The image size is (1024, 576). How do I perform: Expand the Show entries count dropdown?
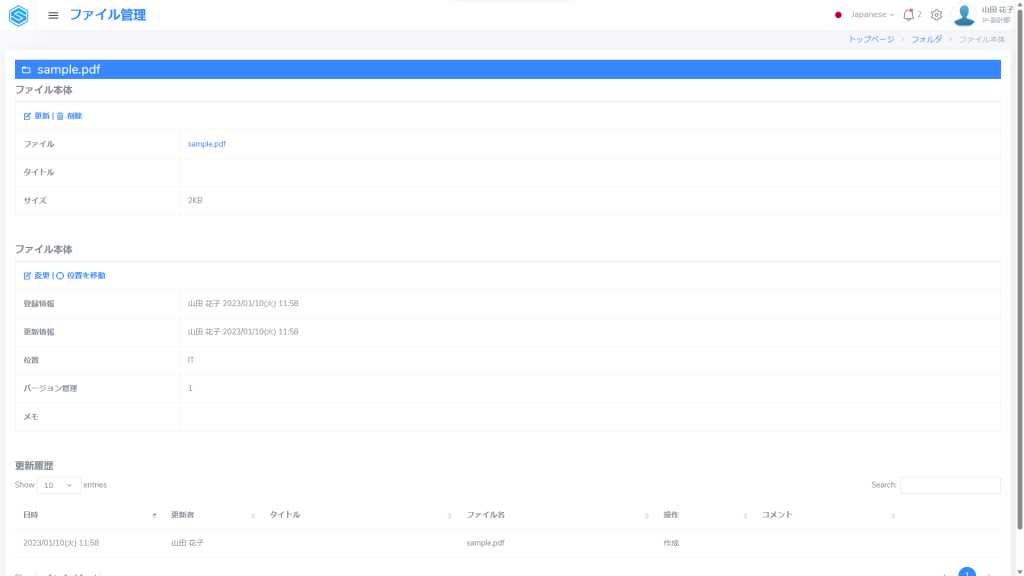click(59, 485)
